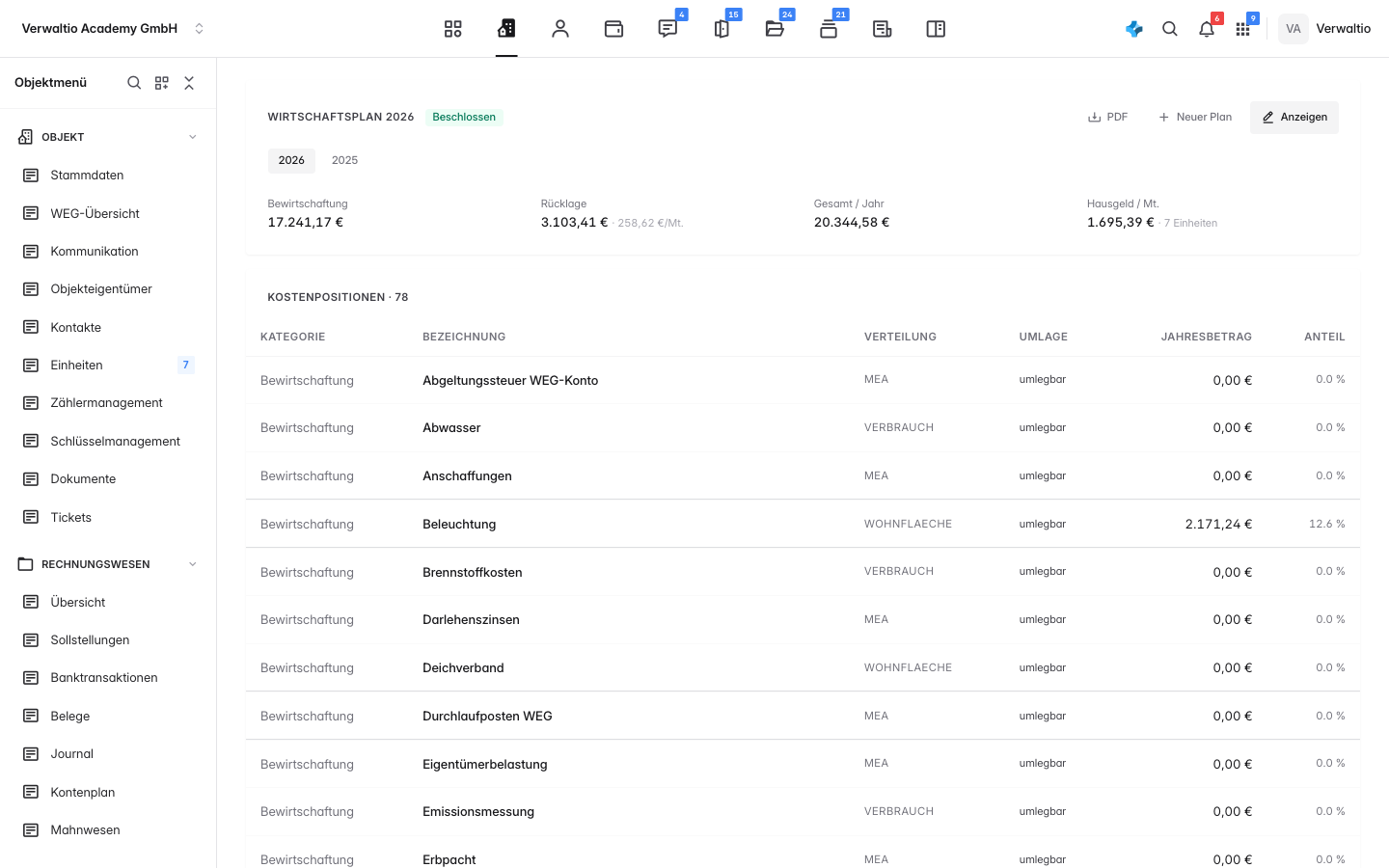The height and width of the screenshot is (868, 1389).
Task: Open Mahnwesen in the sidebar
Action: click(x=108, y=830)
